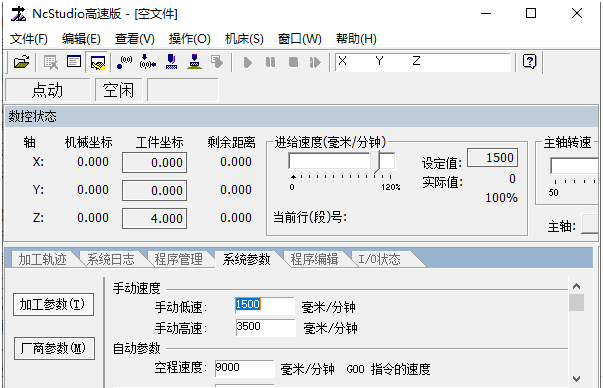Click the feed rate 设定值 1500 button

(493, 158)
